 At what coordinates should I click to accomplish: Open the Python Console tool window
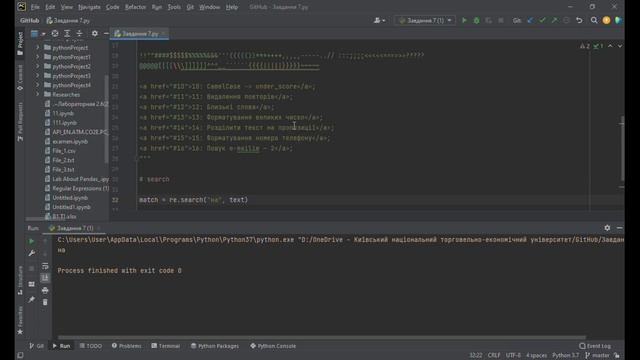(273, 346)
